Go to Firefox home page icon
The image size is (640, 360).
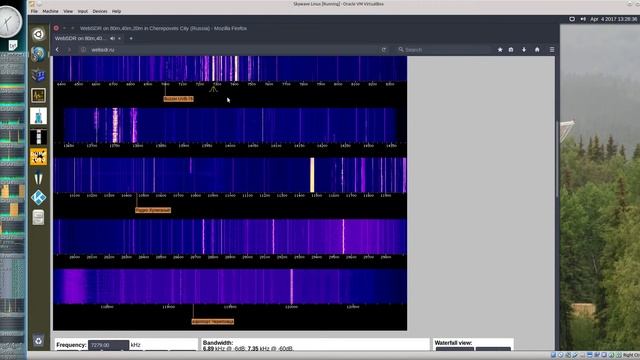click(537, 49)
